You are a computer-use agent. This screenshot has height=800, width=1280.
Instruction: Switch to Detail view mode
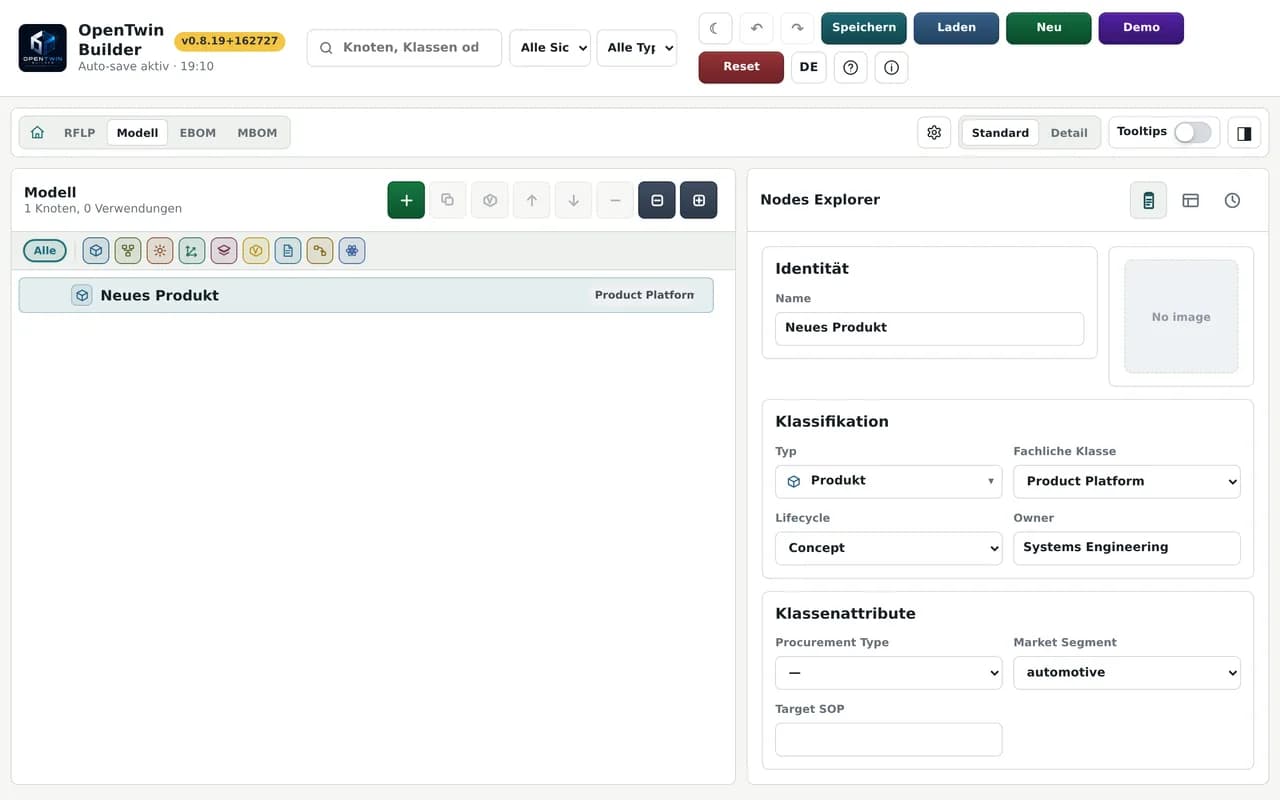click(1069, 132)
